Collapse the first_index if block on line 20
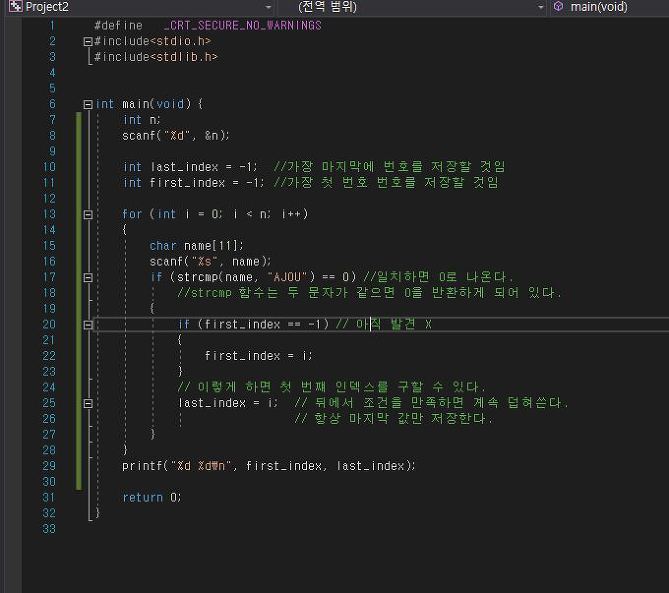This screenshot has width=669, height=593. pyautogui.click(x=88, y=325)
